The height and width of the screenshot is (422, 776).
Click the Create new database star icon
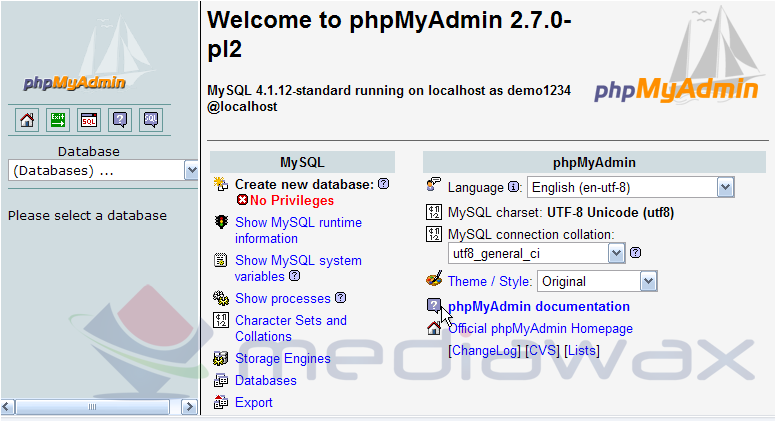coord(221,184)
